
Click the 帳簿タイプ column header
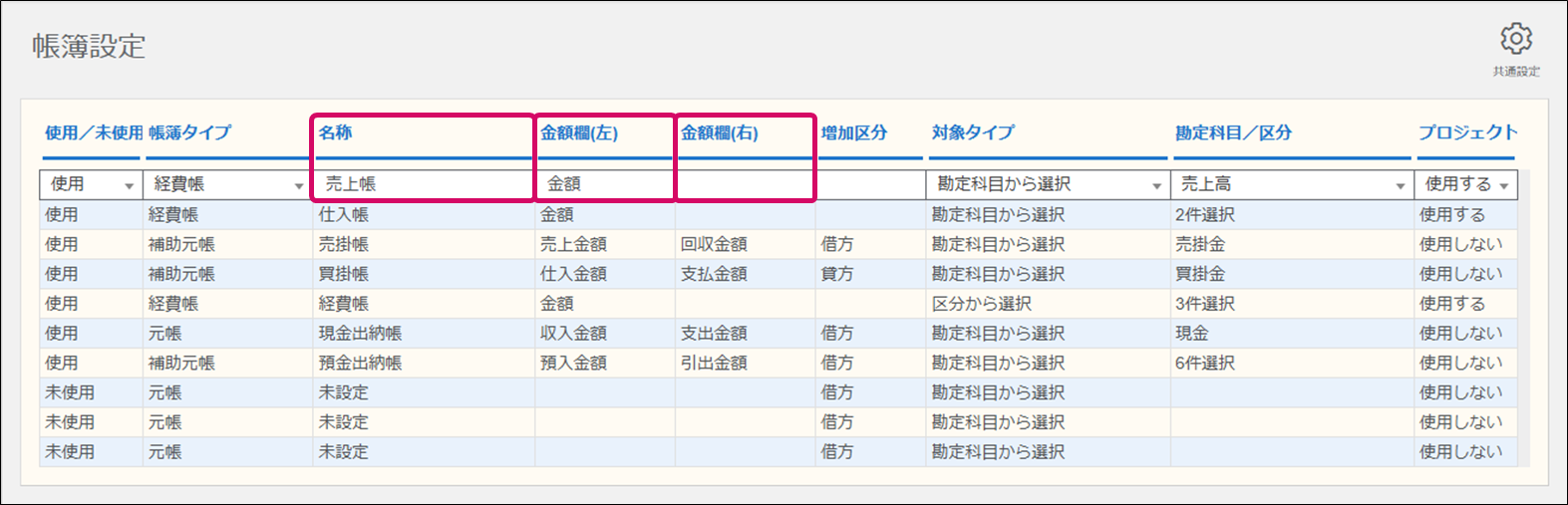[189, 132]
